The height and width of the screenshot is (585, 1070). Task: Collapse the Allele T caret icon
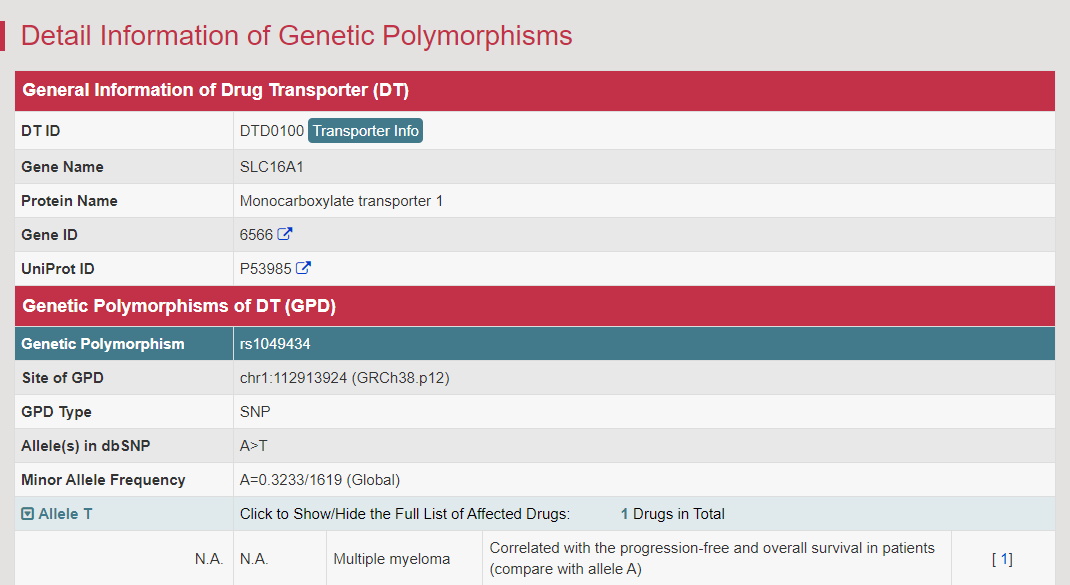27,514
